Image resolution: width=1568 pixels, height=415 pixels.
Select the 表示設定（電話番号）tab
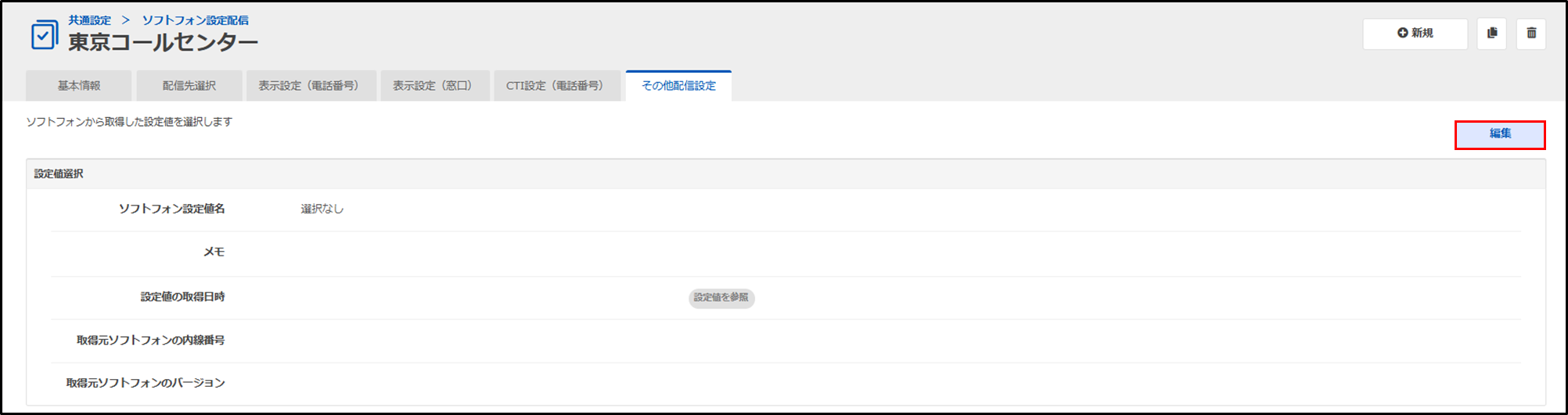311,86
